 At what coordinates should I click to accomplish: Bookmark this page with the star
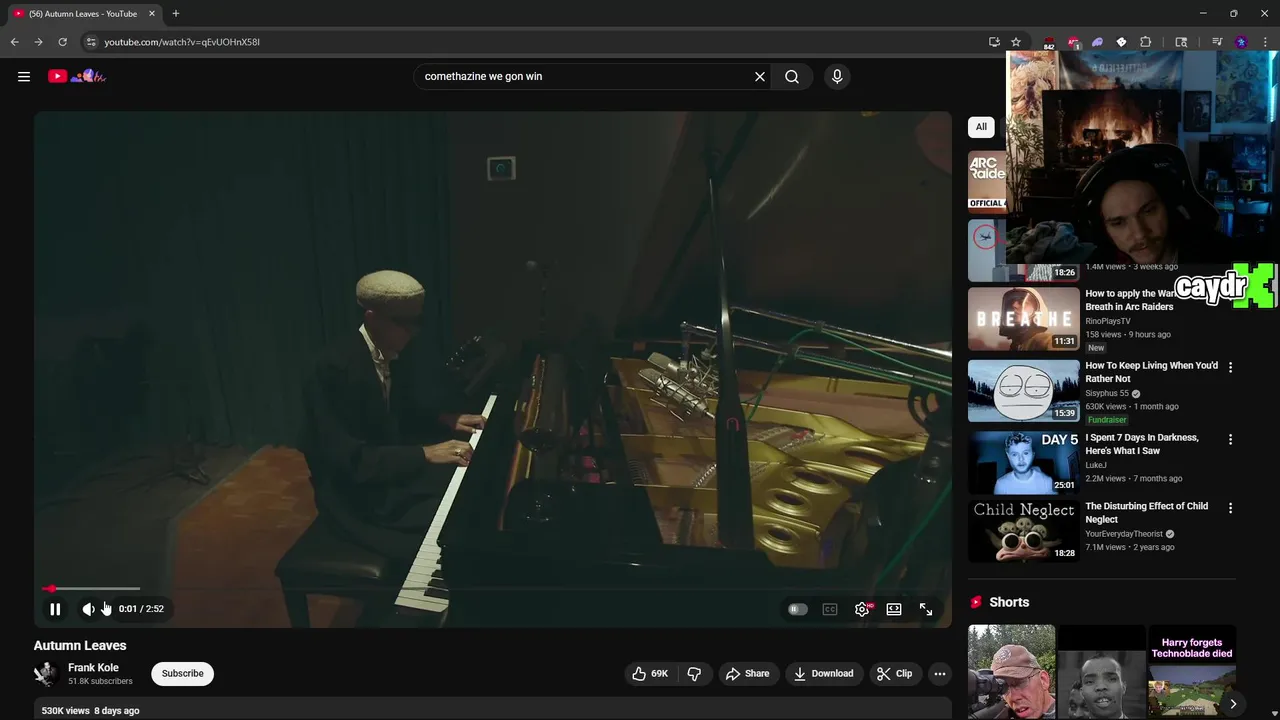pyautogui.click(x=1016, y=42)
